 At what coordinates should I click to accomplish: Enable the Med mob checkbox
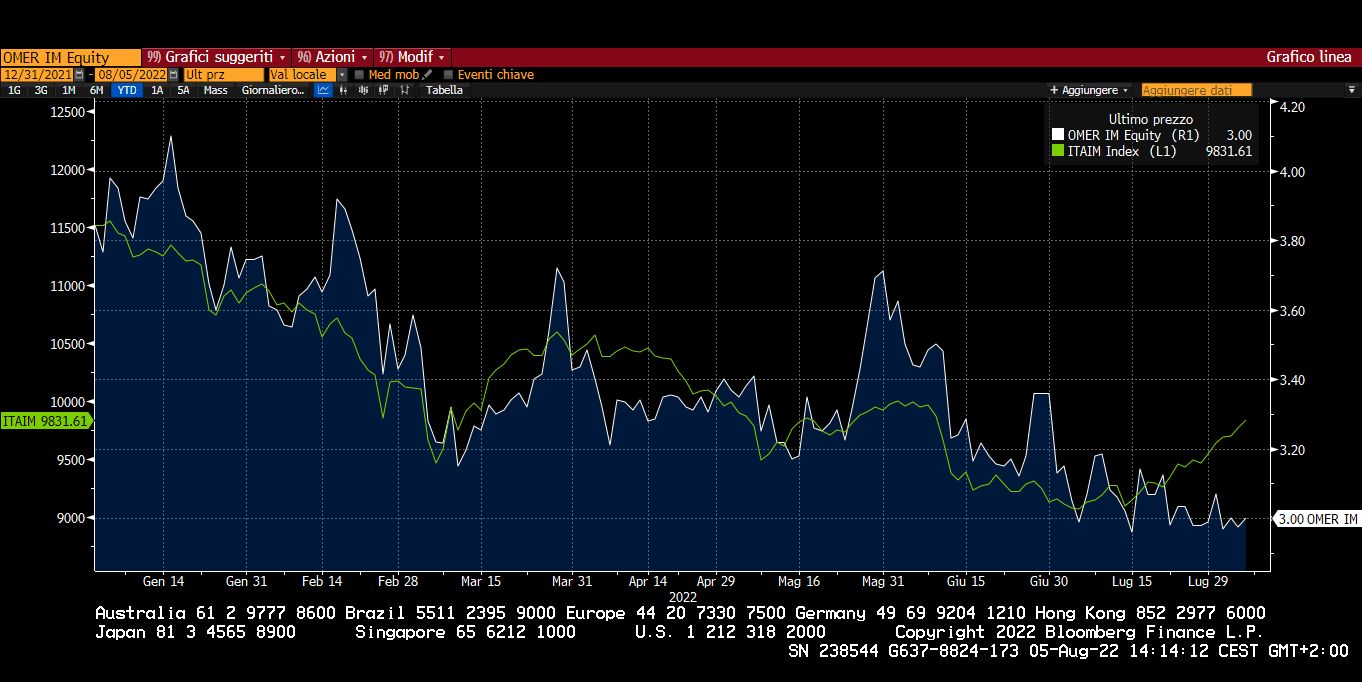[x=360, y=75]
